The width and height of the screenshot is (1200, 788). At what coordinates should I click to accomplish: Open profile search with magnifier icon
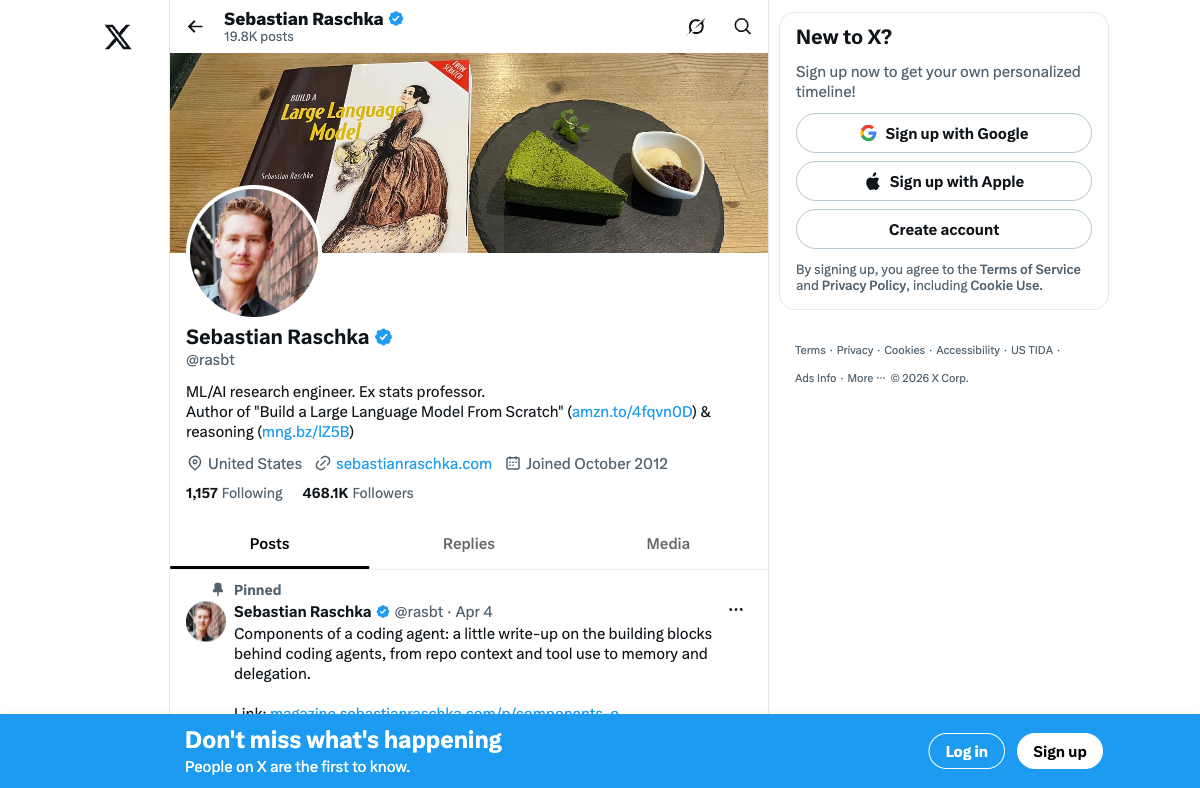click(x=742, y=27)
